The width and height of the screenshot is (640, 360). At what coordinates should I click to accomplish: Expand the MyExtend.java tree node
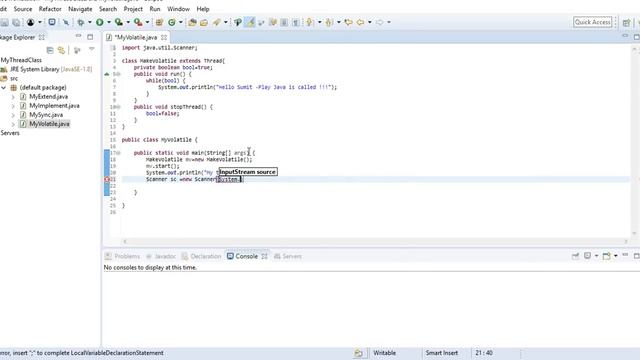(x=13, y=97)
